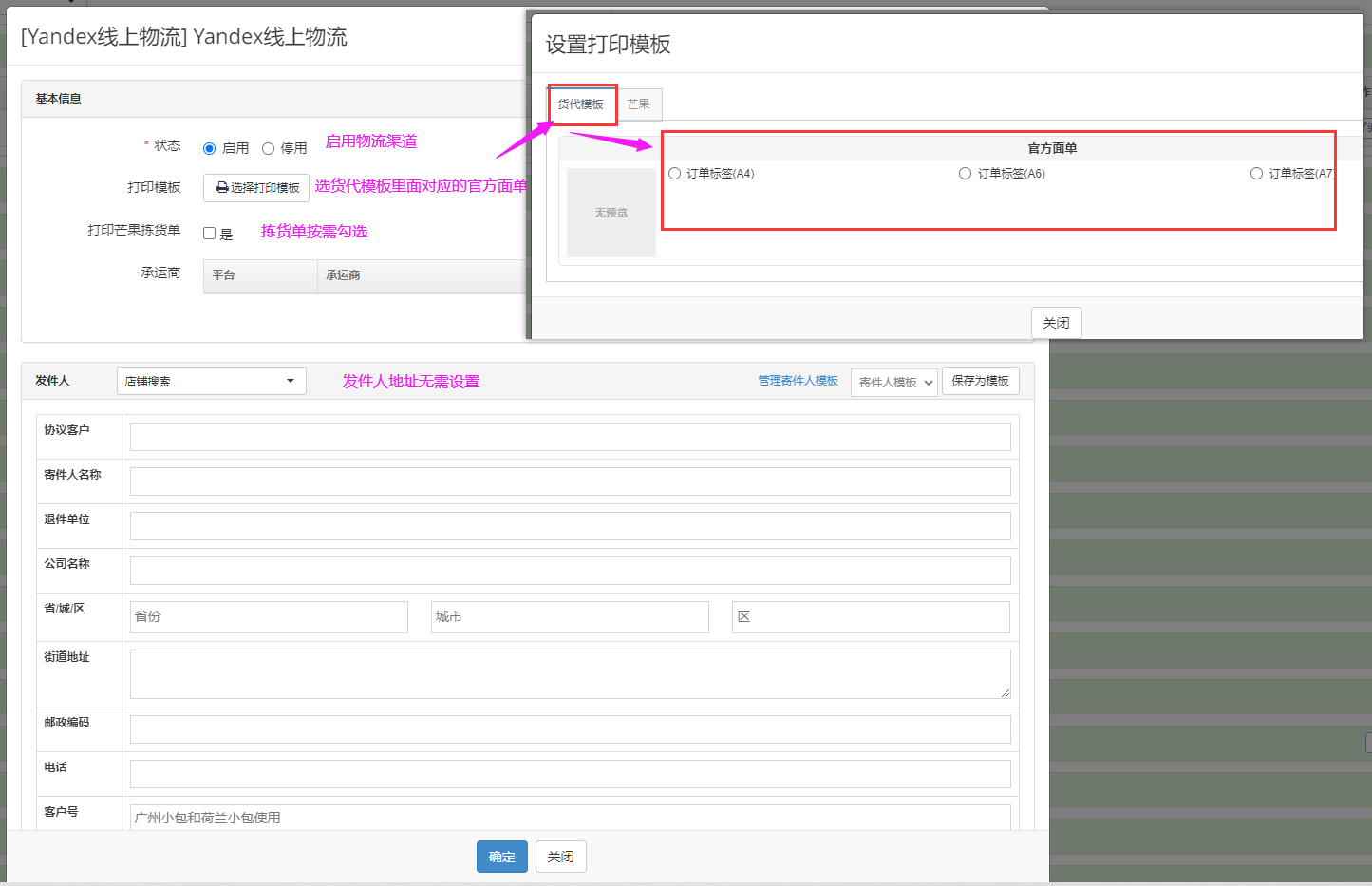The width and height of the screenshot is (1372, 886).
Task: Focus the 邮政编码 input field
Action: click(571, 729)
